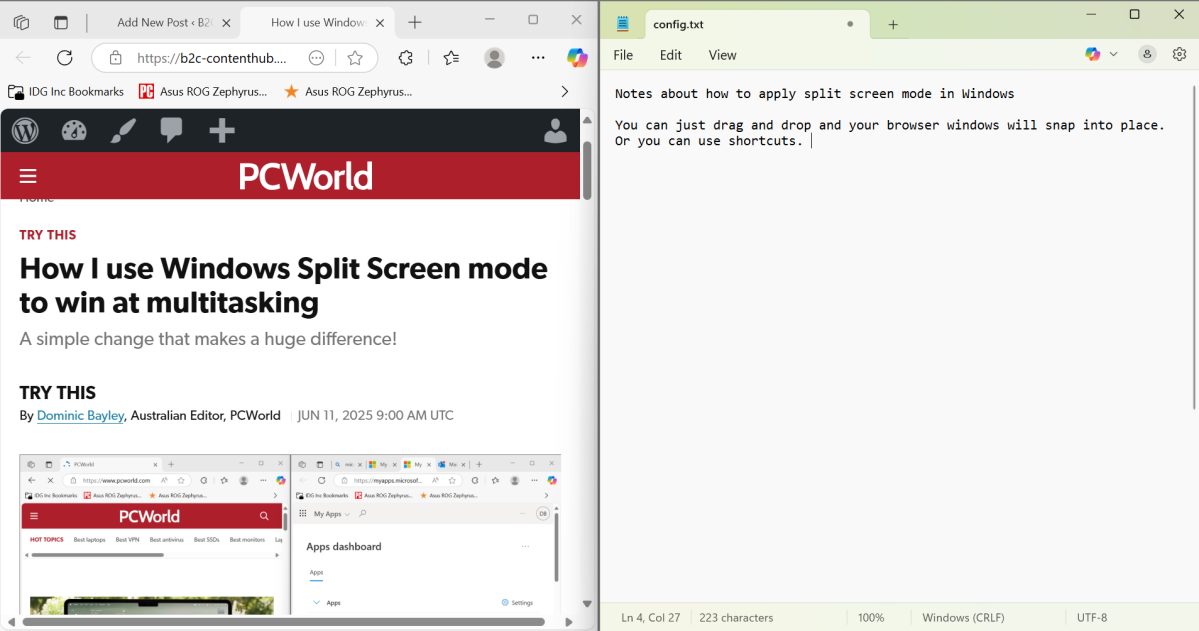Open Notepad settings gear
Image resolution: width=1199 pixels, height=631 pixels.
1179,54
